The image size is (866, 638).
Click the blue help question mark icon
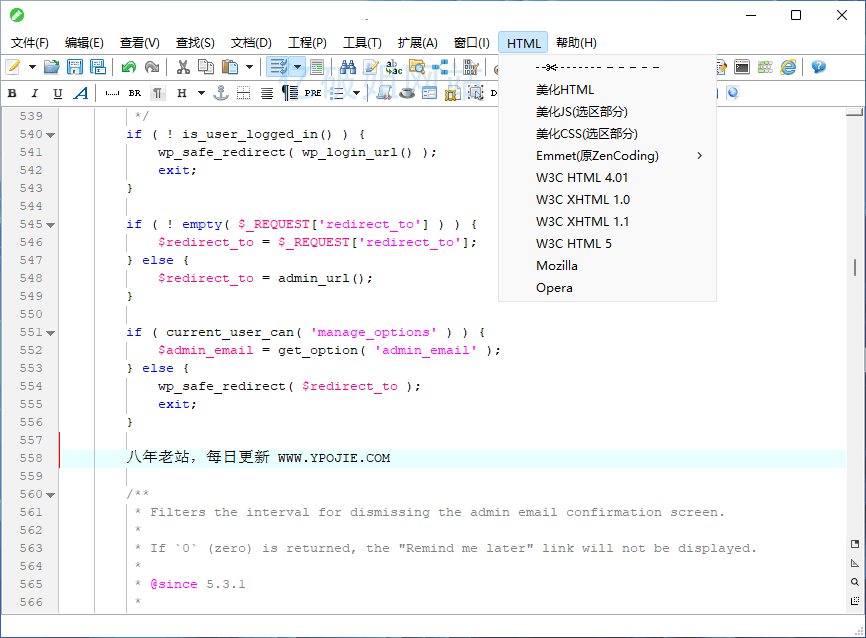818,67
